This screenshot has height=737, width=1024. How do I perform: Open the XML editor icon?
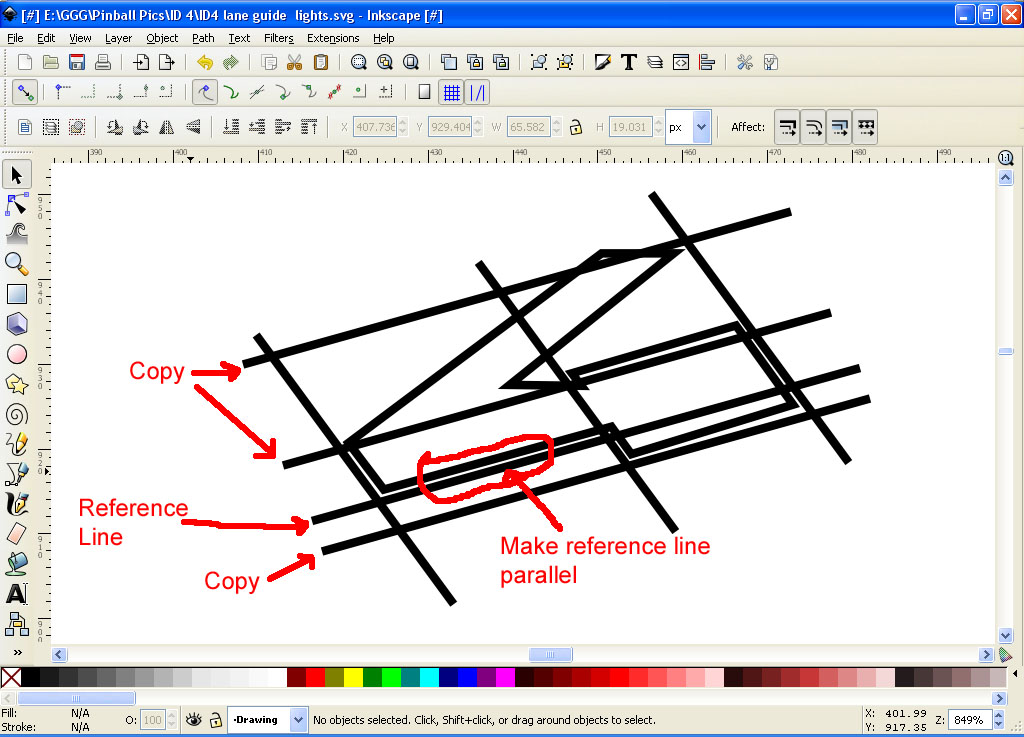click(681, 62)
